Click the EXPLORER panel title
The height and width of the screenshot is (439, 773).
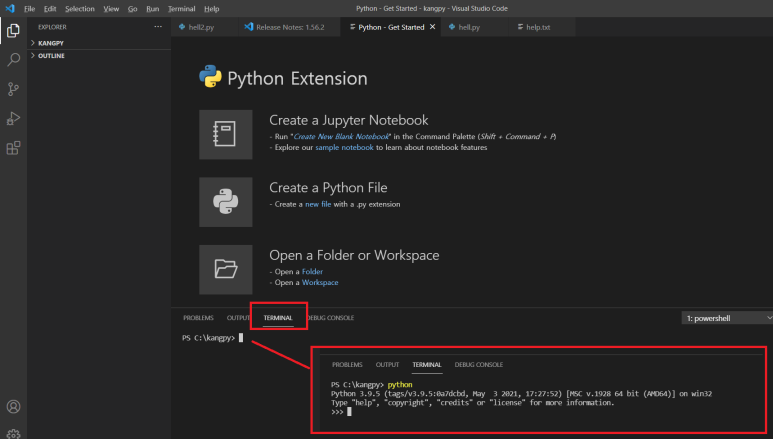[x=52, y=27]
